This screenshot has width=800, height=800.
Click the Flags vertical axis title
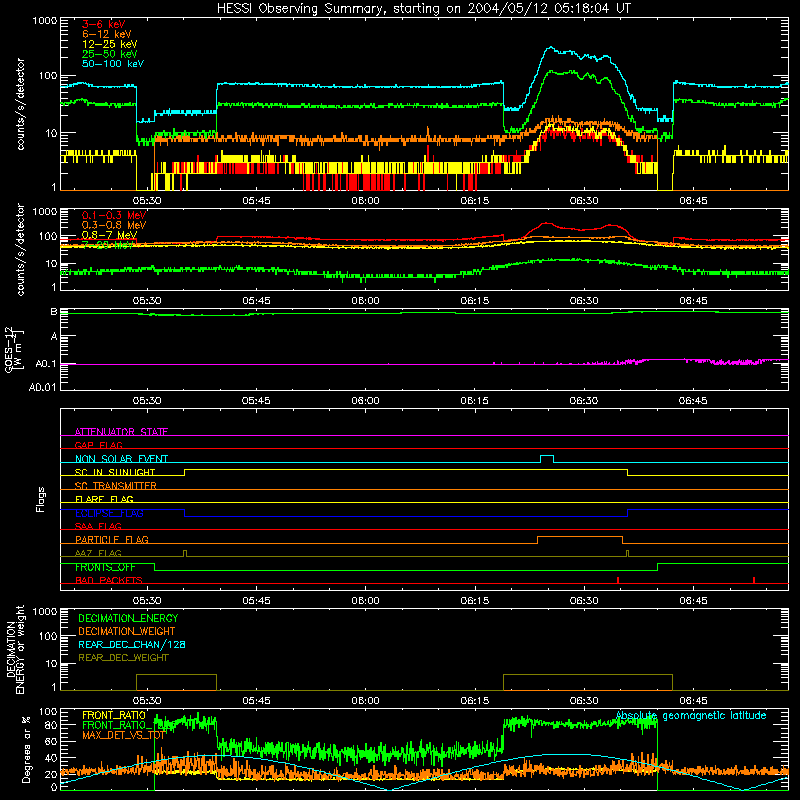pyautogui.click(x=41, y=499)
